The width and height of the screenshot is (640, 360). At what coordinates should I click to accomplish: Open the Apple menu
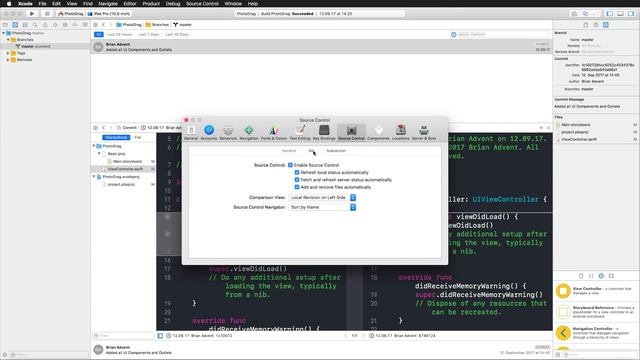click(x=9, y=4)
